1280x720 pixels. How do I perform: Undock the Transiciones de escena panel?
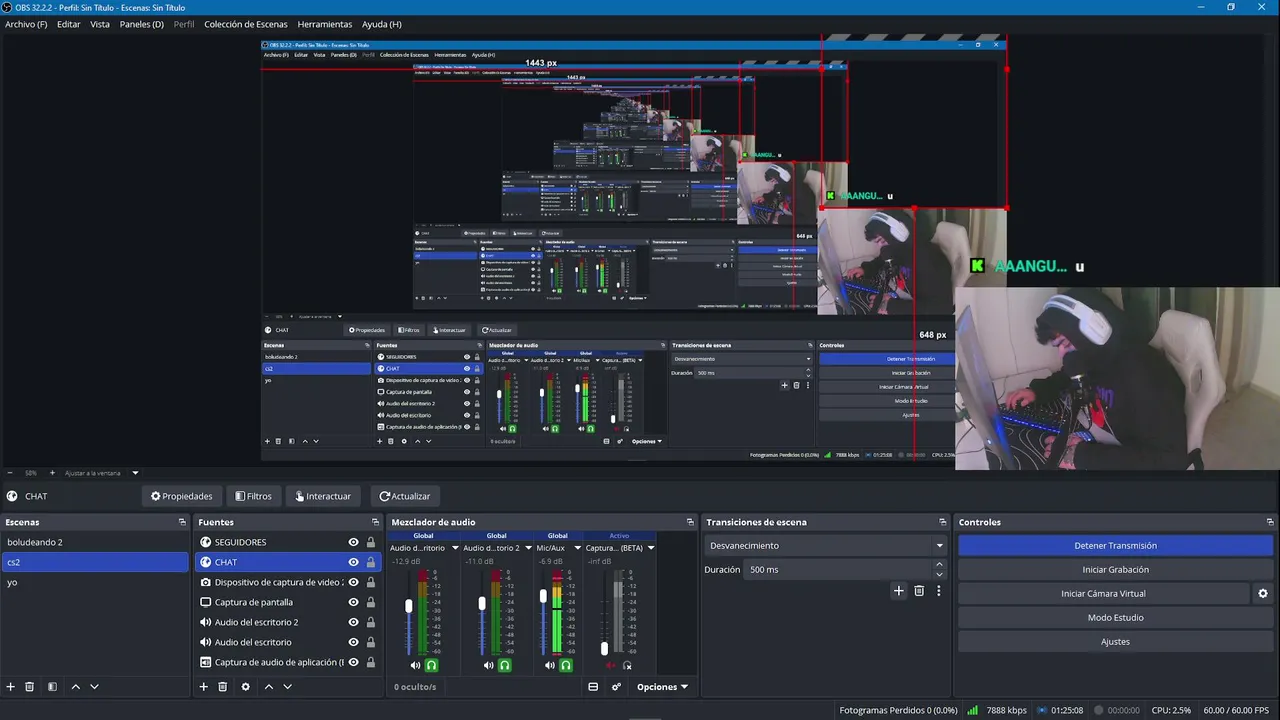(942, 522)
